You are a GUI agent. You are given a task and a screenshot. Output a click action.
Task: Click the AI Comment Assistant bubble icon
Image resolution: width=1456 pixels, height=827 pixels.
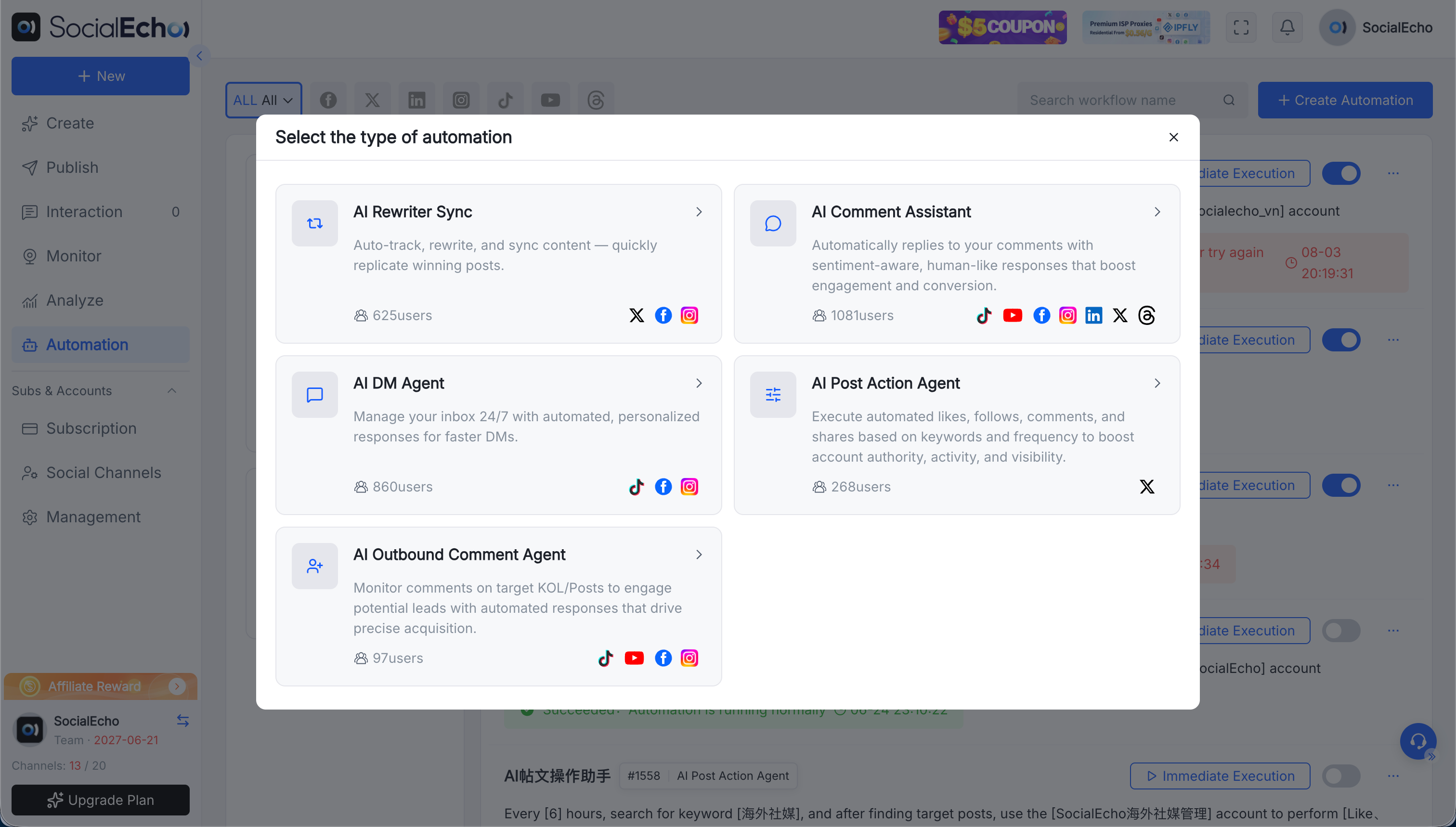click(773, 223)
